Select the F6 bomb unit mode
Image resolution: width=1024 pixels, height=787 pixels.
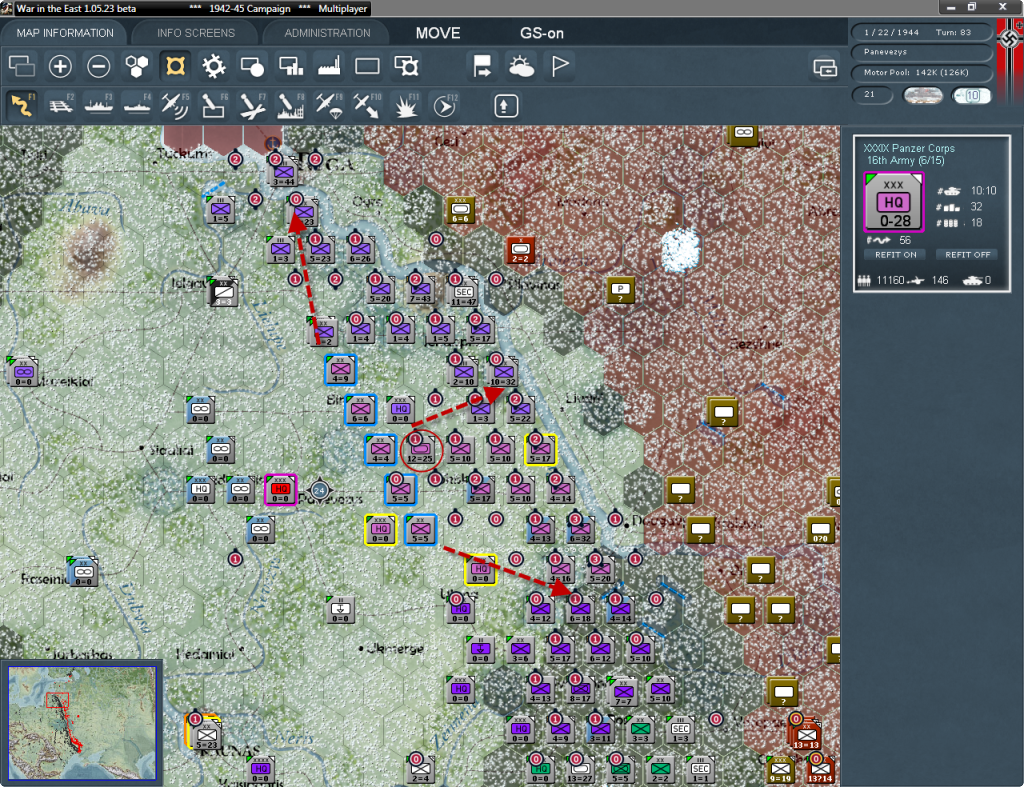tap(214, 106)
